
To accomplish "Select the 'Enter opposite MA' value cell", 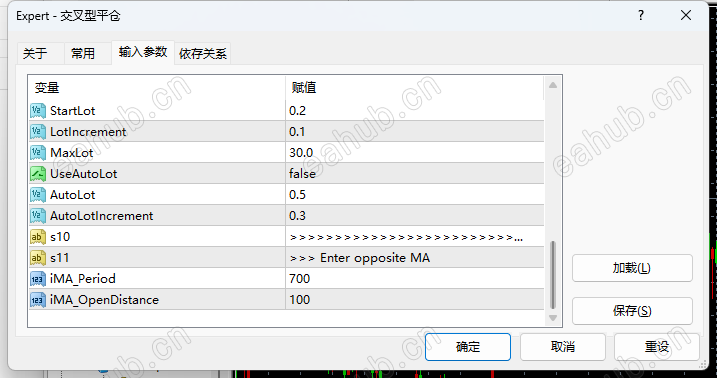I will point(415,258).
